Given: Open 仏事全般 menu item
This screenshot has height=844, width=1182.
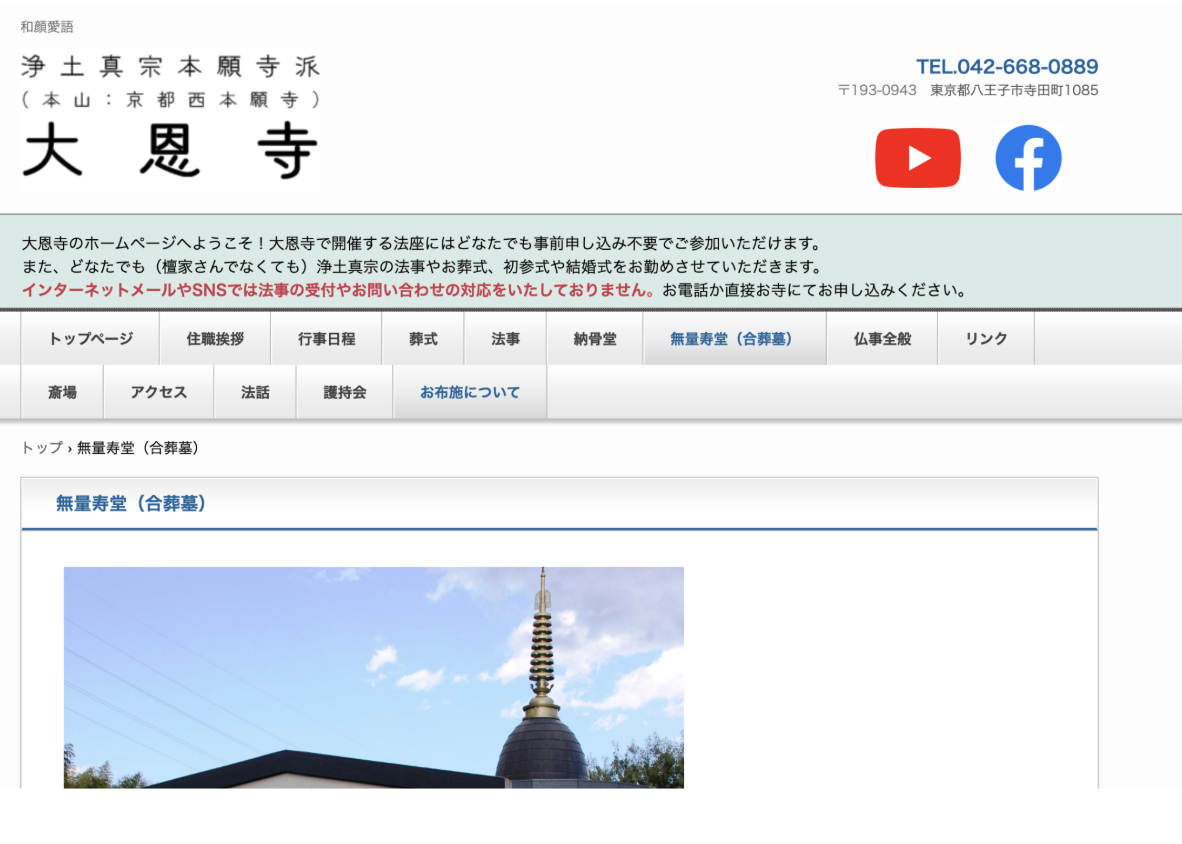Looking at the screenshot, I should [x=882, y=339].
